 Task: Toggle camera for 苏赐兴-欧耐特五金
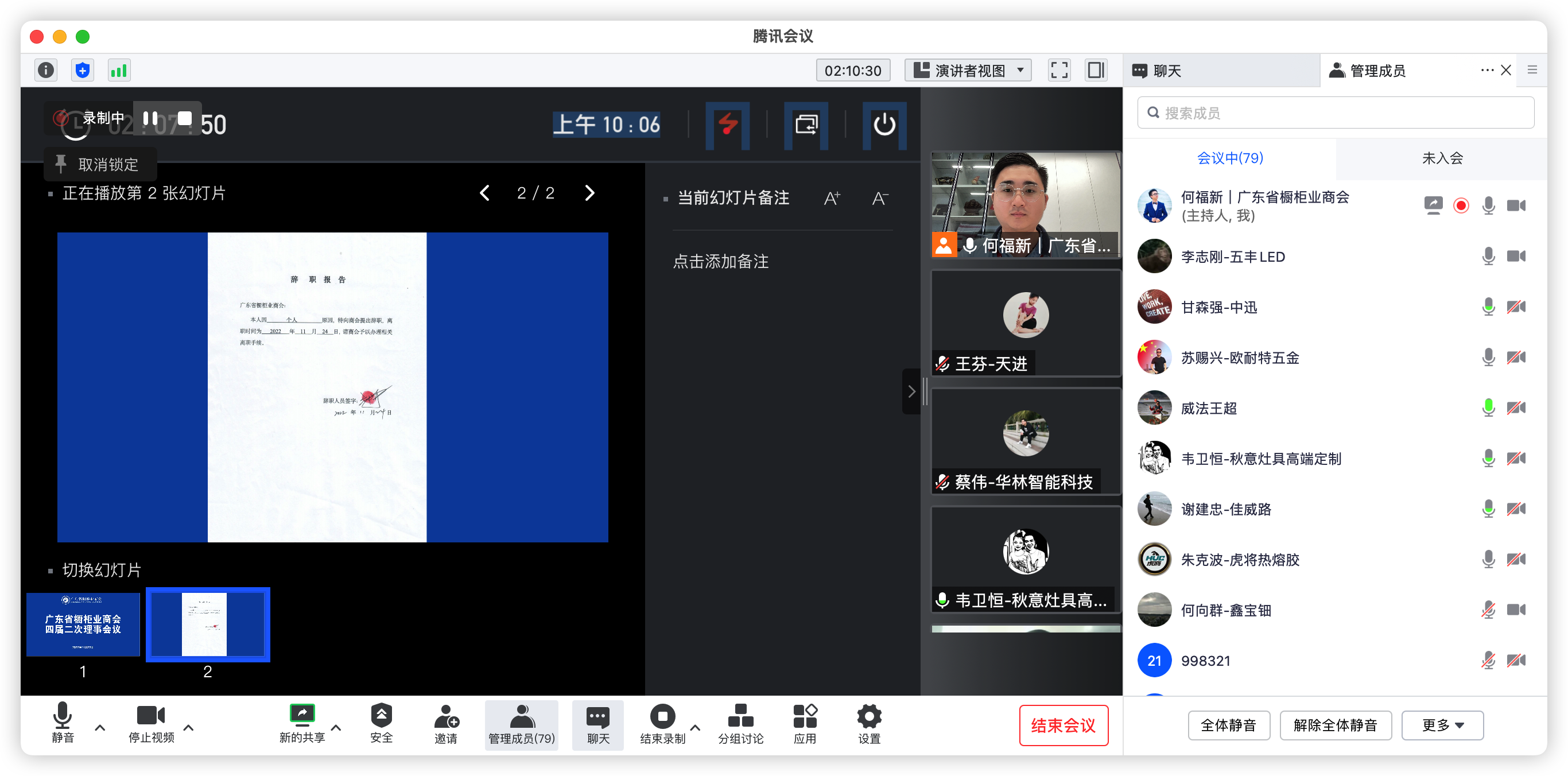tap(1516, 357)
